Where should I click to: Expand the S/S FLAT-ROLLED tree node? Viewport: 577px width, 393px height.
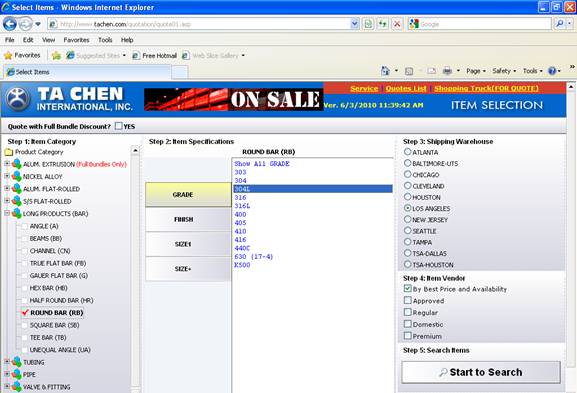tap(7, 201)
